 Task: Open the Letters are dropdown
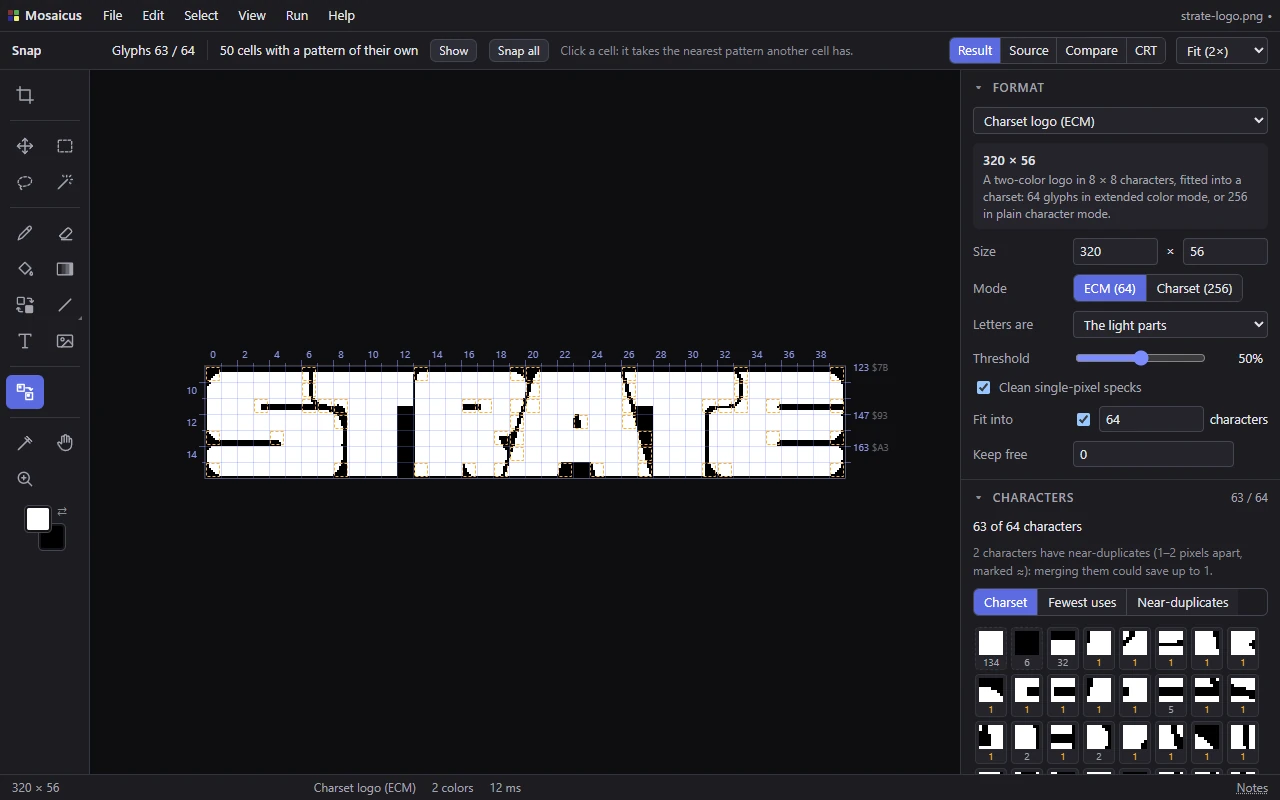[x=1170, y=325]
